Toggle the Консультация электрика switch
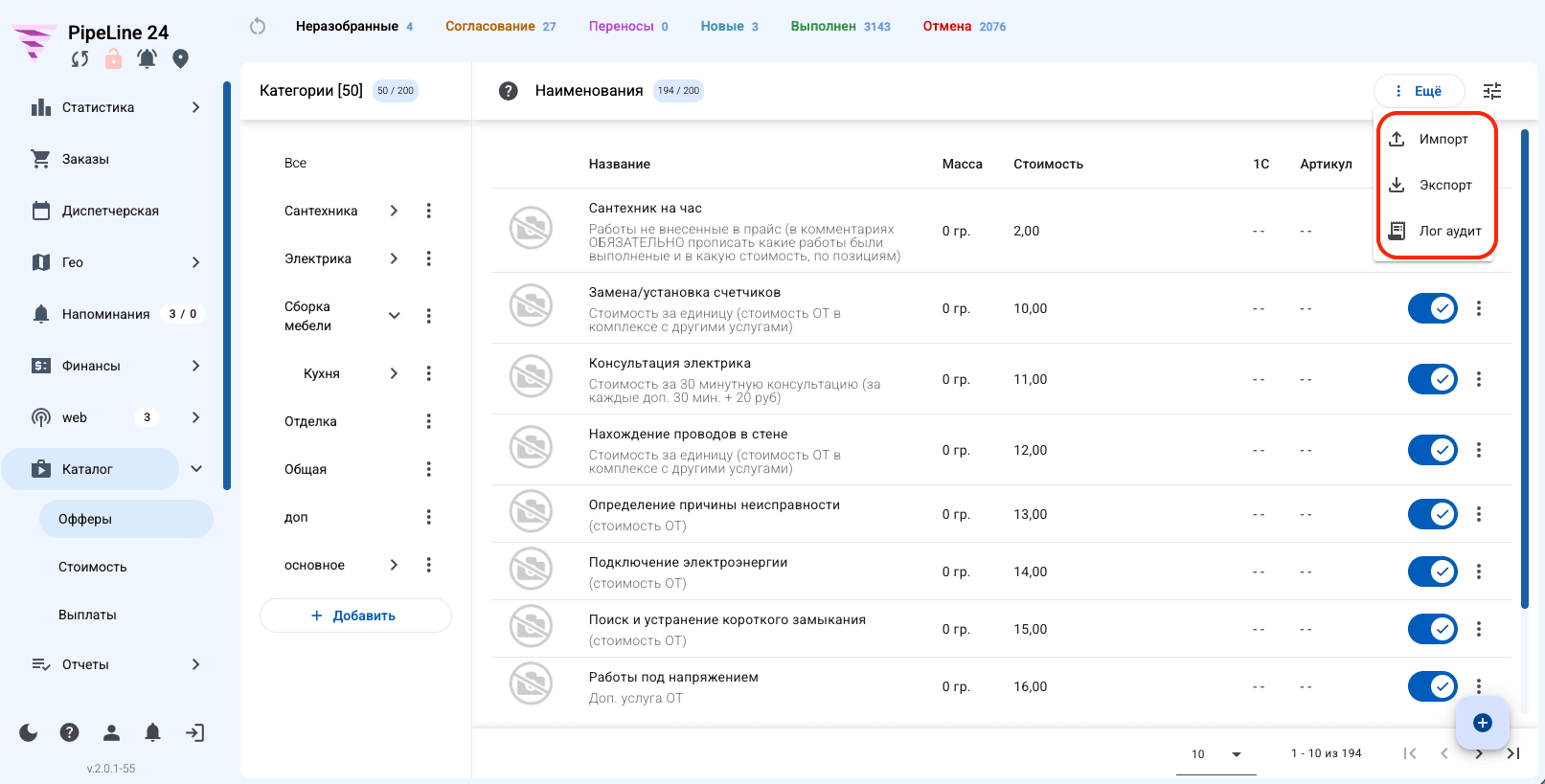1545x784 pixels. [1433, 379]
